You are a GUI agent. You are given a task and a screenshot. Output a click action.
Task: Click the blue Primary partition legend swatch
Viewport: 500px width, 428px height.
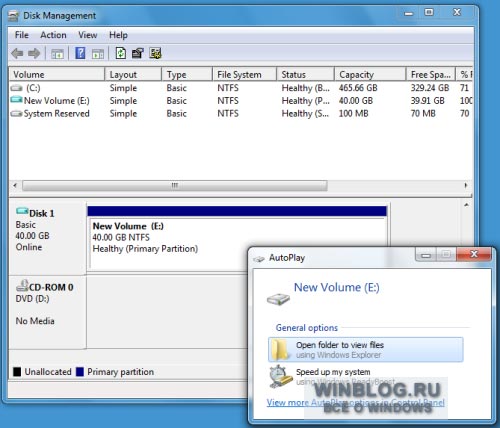pos(80,372)
